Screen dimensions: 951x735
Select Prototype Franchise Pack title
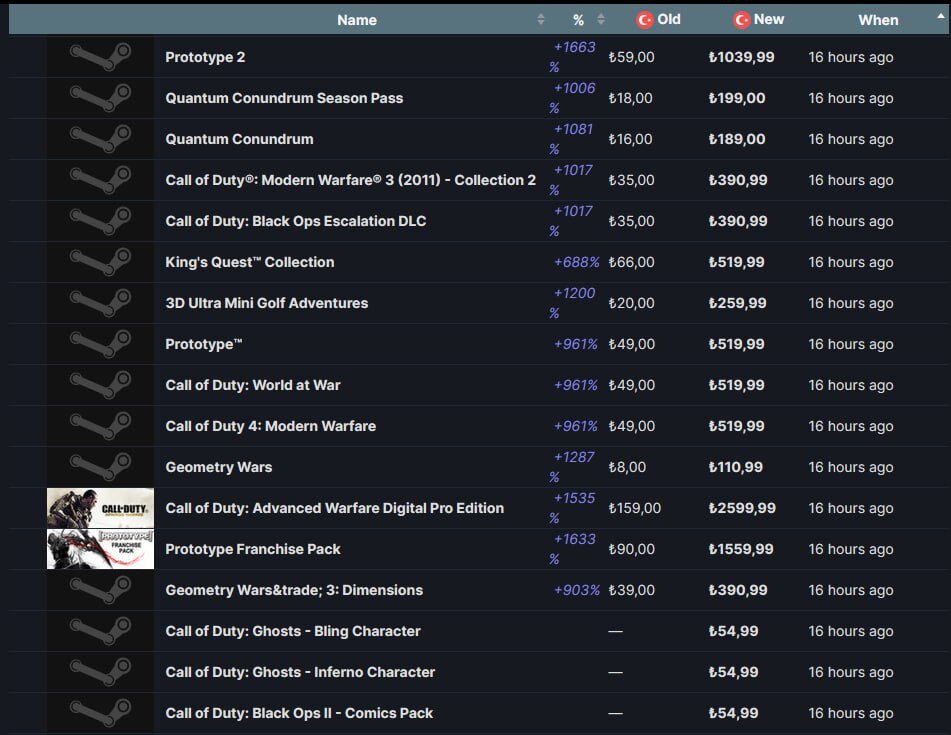tap(252, 549)
